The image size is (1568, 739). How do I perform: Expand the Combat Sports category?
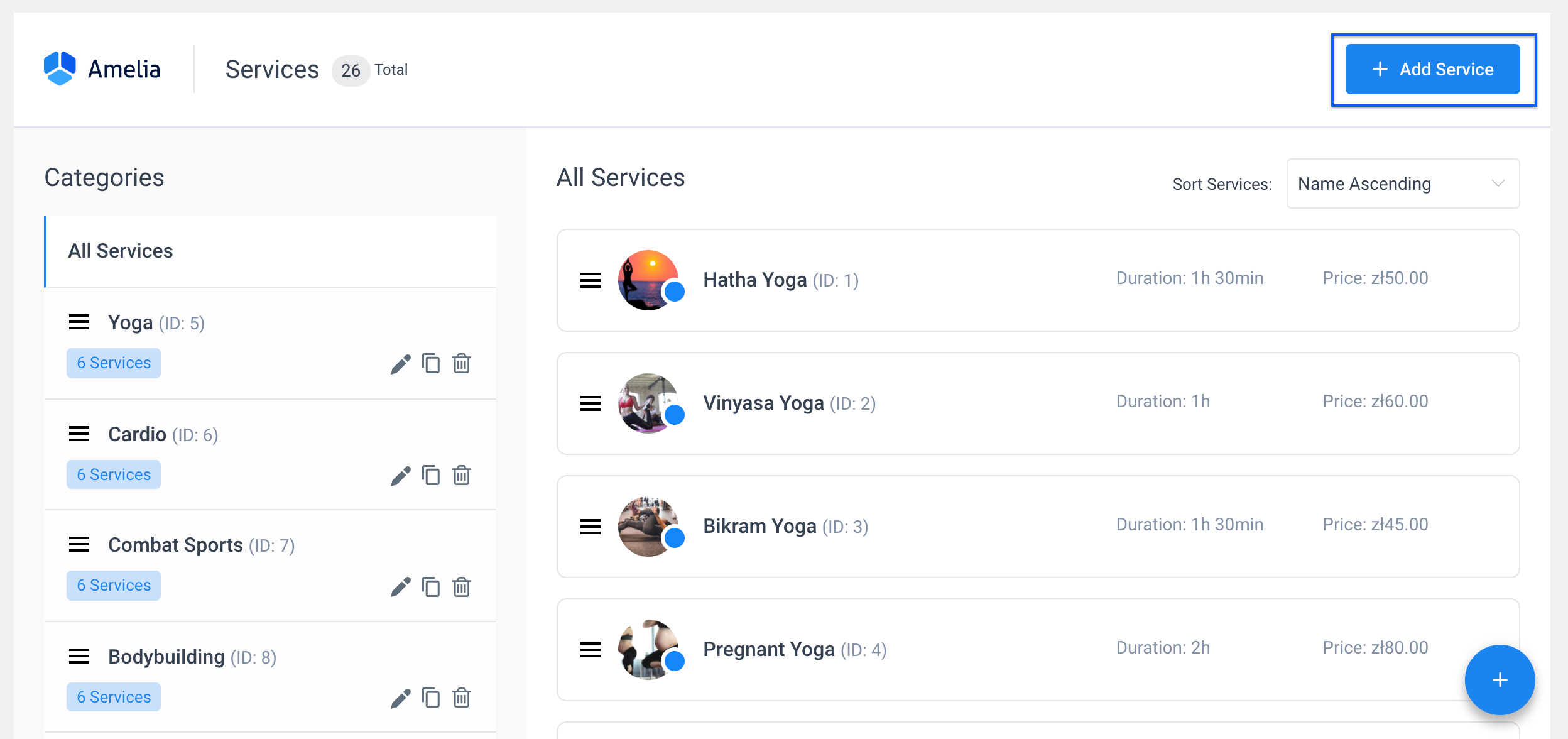[x=176, y=545]
